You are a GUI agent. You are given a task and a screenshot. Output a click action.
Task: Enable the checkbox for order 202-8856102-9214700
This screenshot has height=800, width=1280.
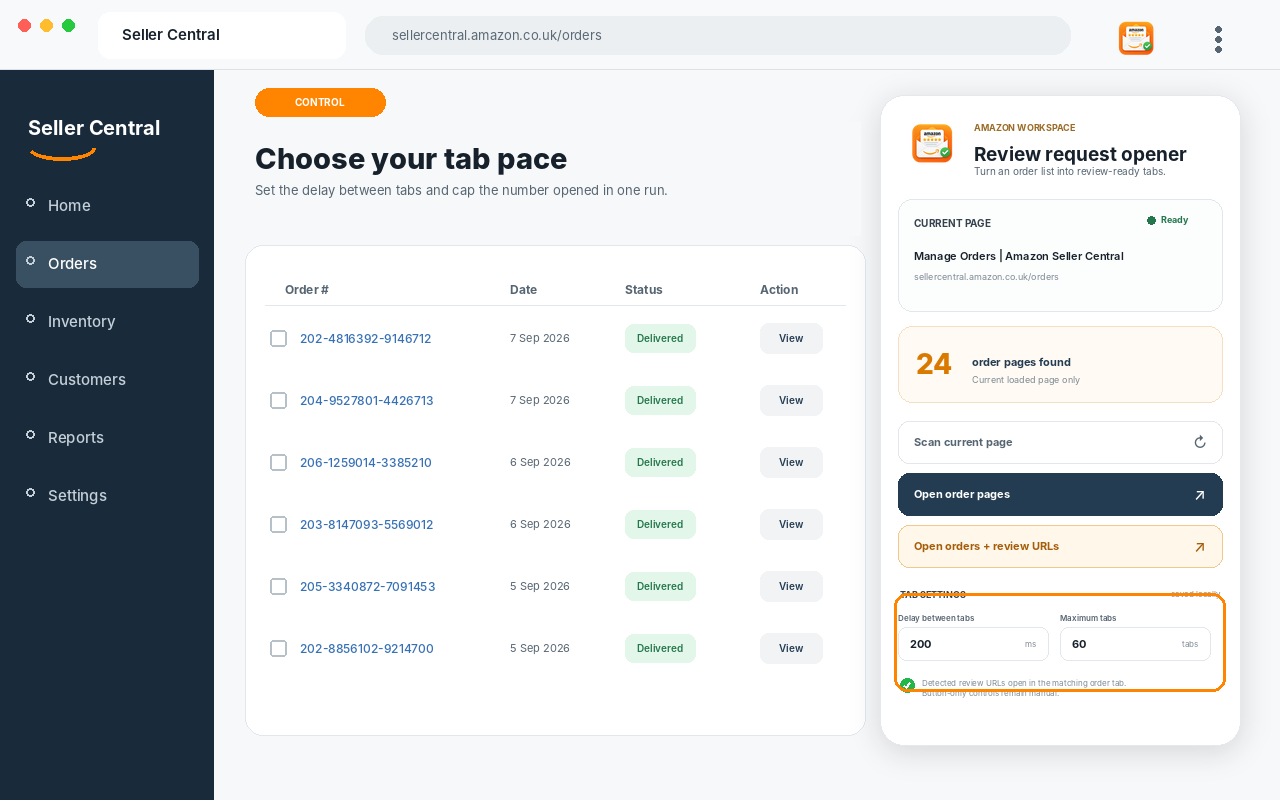279,649
